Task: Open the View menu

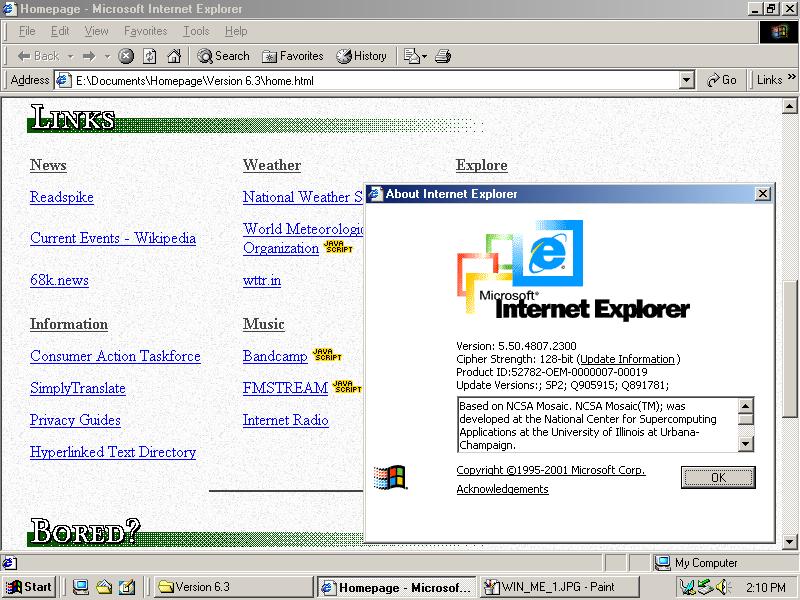Action: click(96, 31)
